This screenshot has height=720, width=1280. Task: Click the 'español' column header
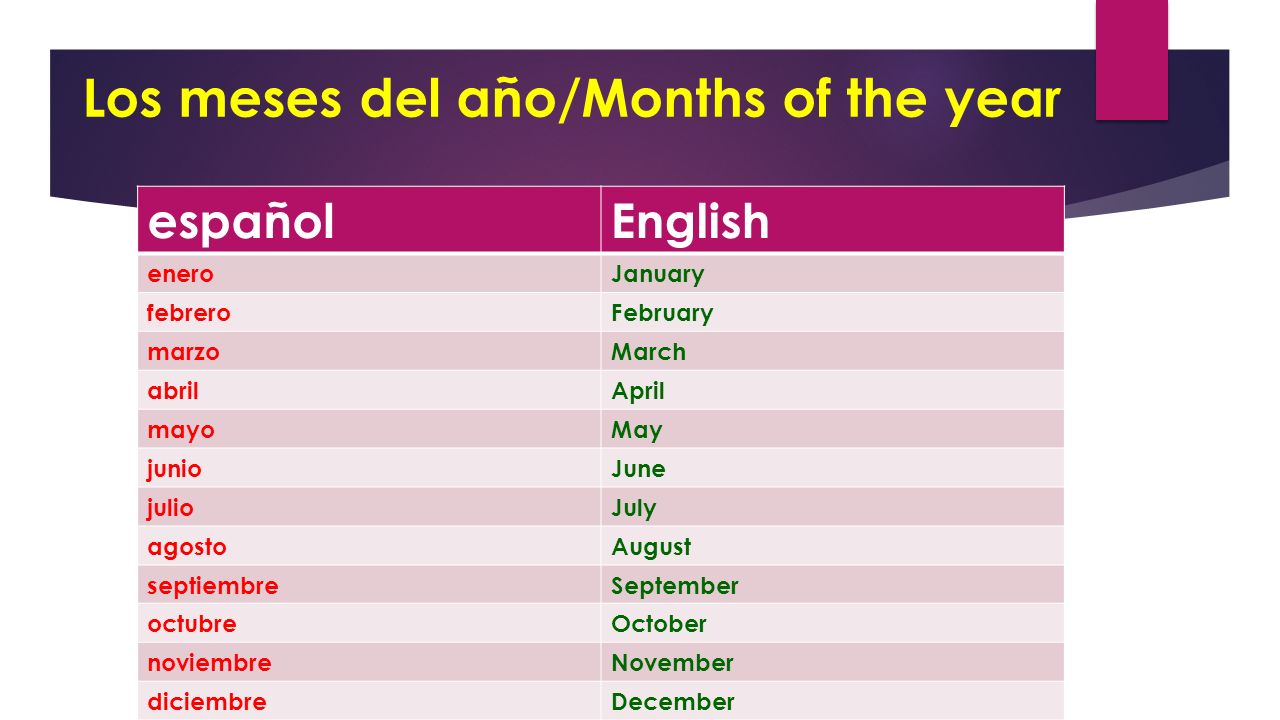(x=369, y=220)
